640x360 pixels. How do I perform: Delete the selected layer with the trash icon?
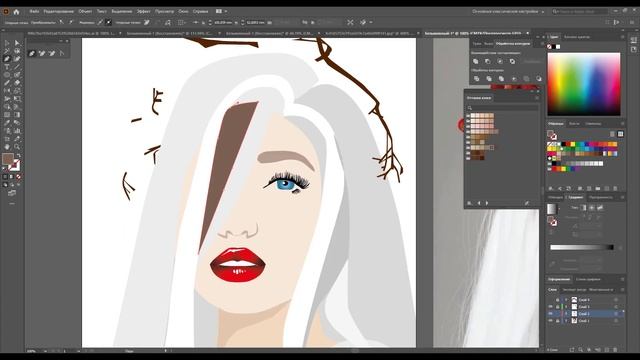[x=616, y=350]
